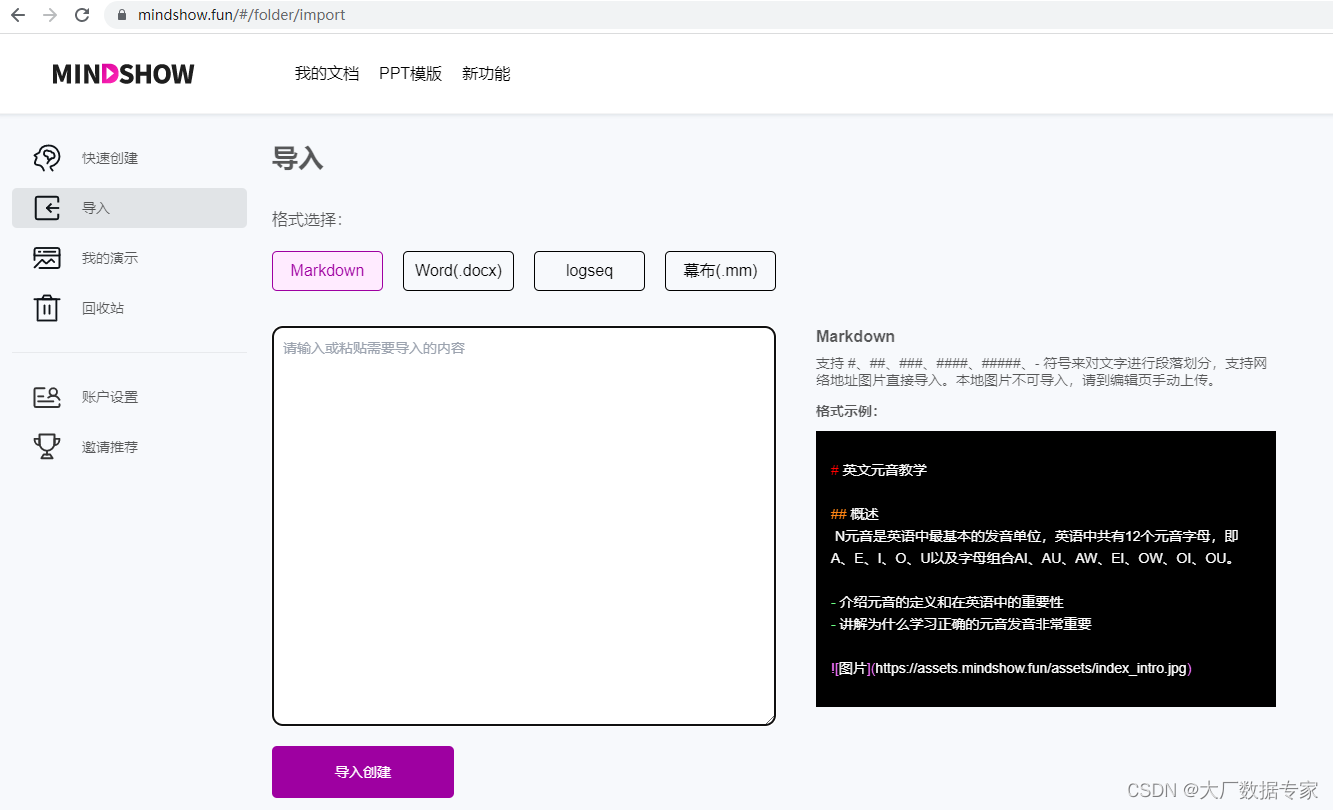Click the 邀请推荐 trophy icon
Image resolution: width=1333 pixels, height=810 pixels.
[x=47, y=446]
